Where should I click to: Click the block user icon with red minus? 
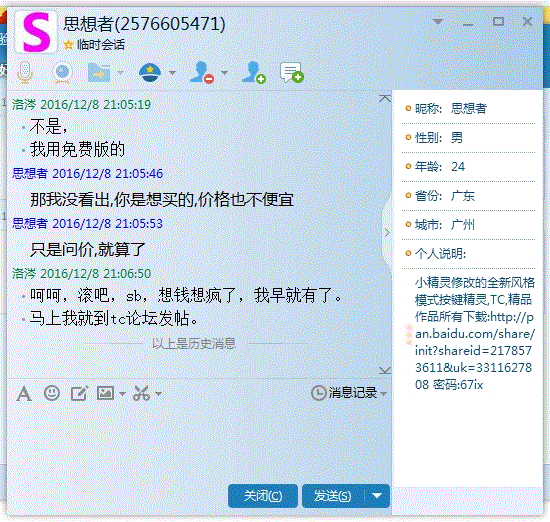(x=201, y=73)
